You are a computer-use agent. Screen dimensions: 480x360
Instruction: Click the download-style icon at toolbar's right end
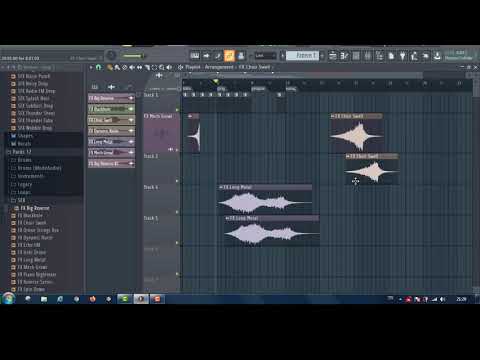tap(437, 56)
